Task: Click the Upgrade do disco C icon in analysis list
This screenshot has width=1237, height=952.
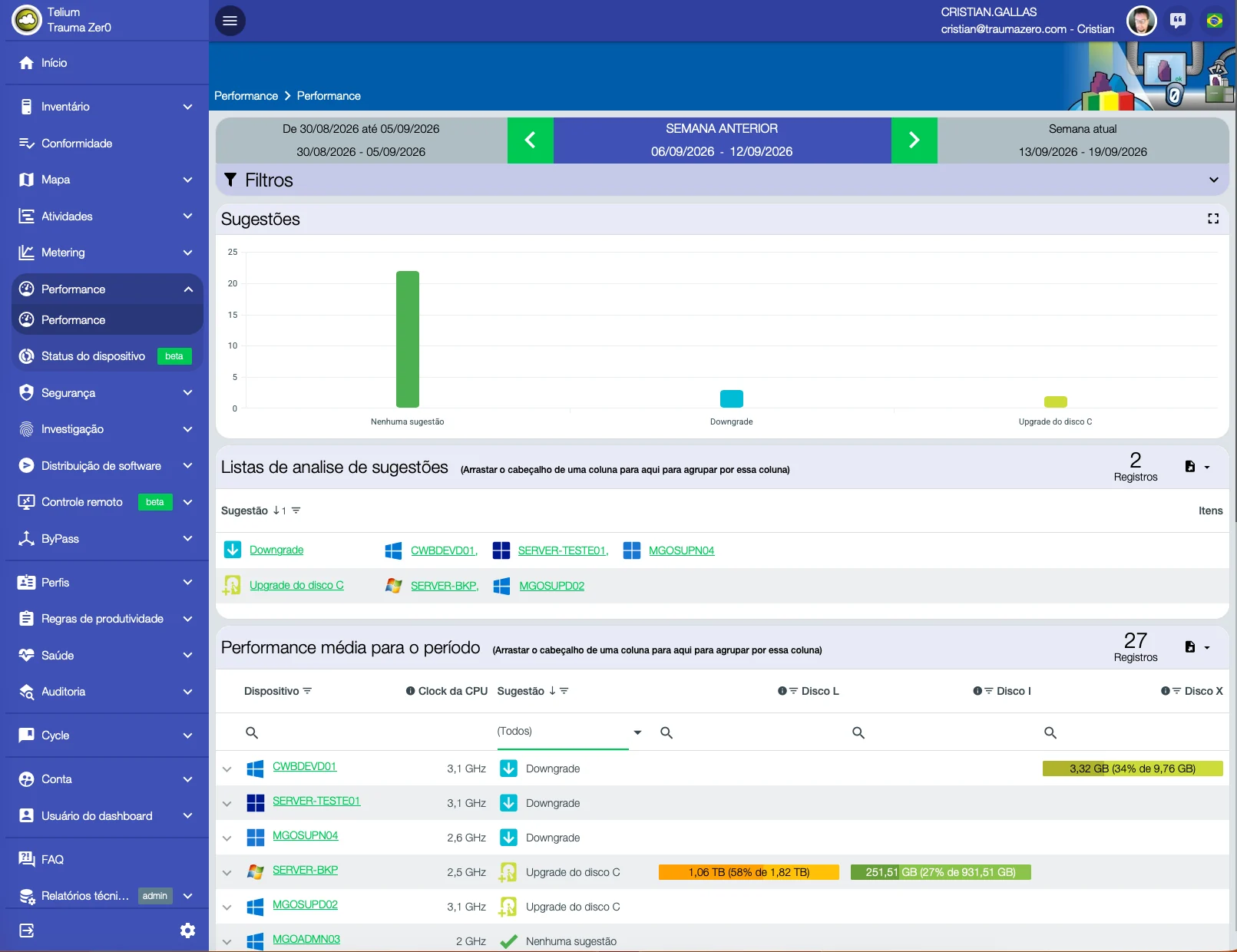Action: [232, 585]
